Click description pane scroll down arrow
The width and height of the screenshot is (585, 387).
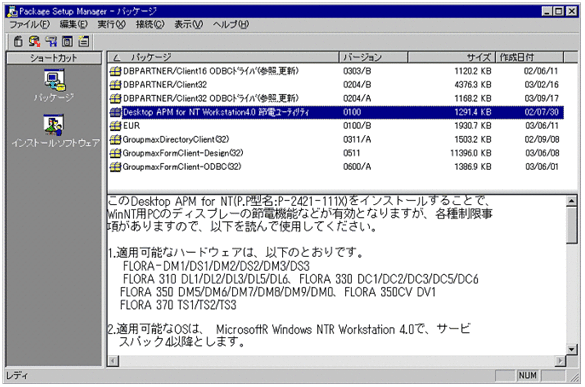[x=571, y=349]
